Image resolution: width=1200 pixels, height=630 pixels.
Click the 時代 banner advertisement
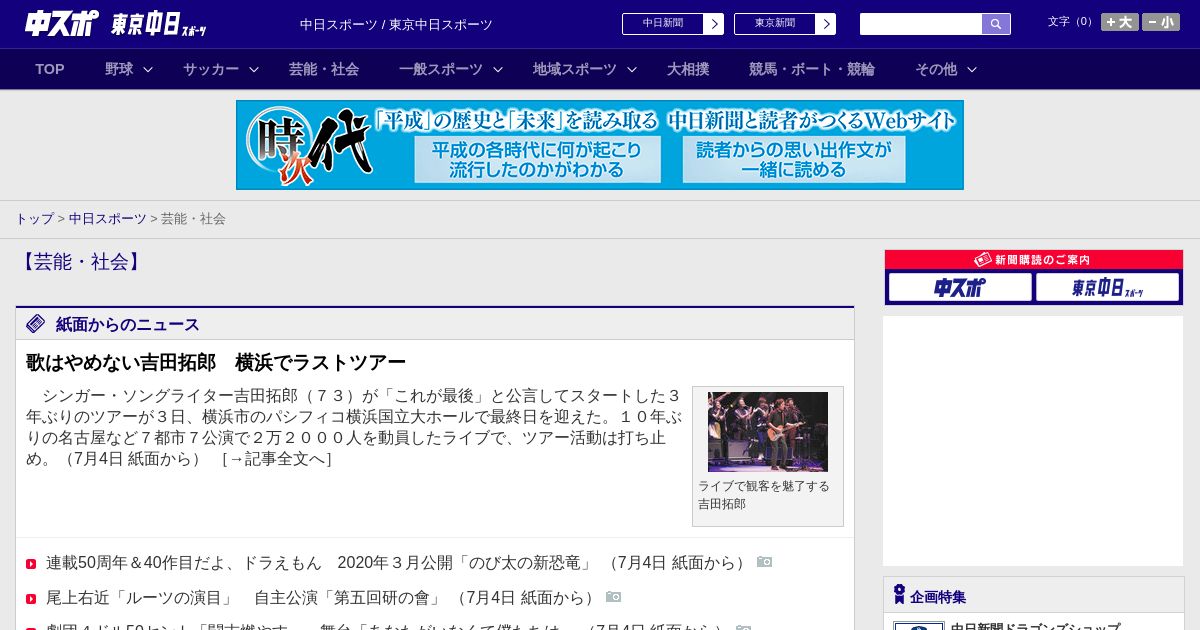(x=600, y=145)
